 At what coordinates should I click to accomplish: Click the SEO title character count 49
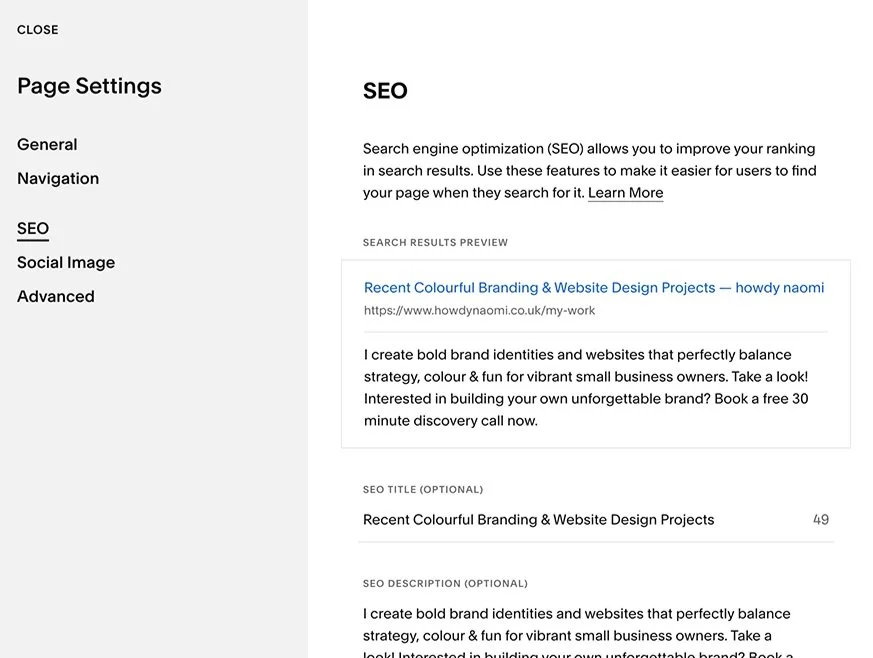(821, 520)
